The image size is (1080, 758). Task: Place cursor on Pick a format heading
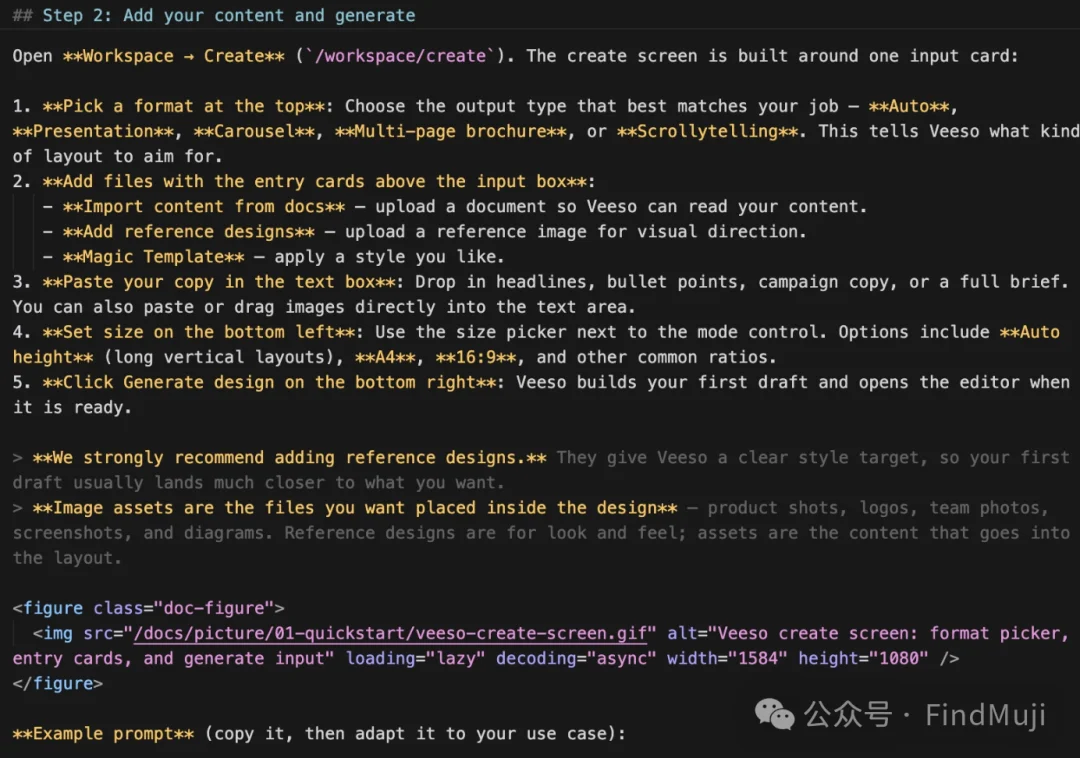pos(184,106)
